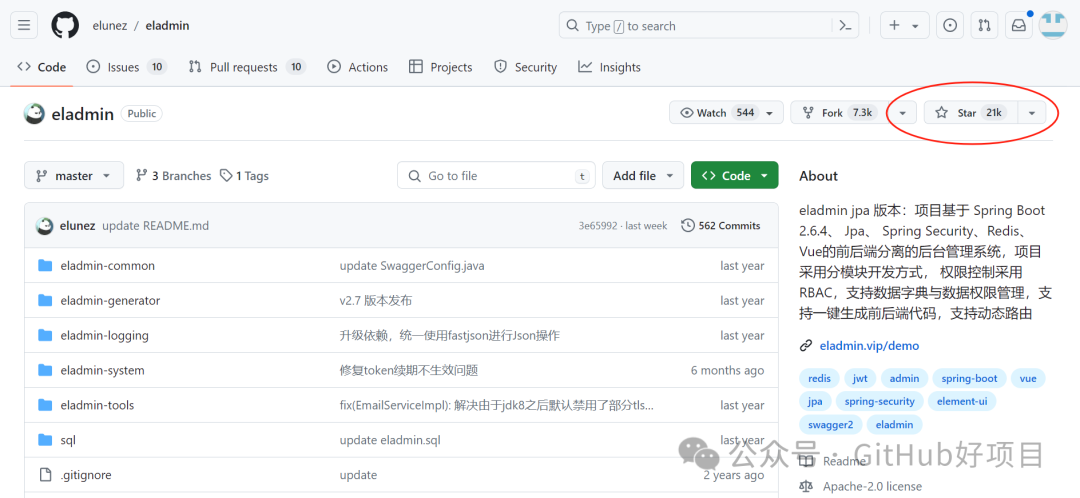This screenshot has height=498, width=1080.
Task: Select the redis topic tag
Action: [x=819, y=378]
